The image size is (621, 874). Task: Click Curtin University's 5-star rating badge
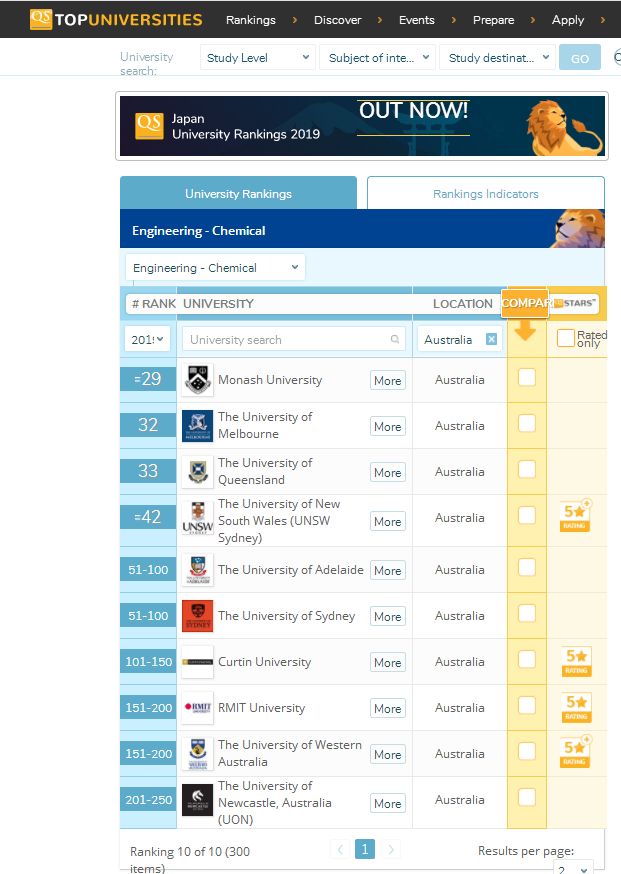tap(576, 662)
